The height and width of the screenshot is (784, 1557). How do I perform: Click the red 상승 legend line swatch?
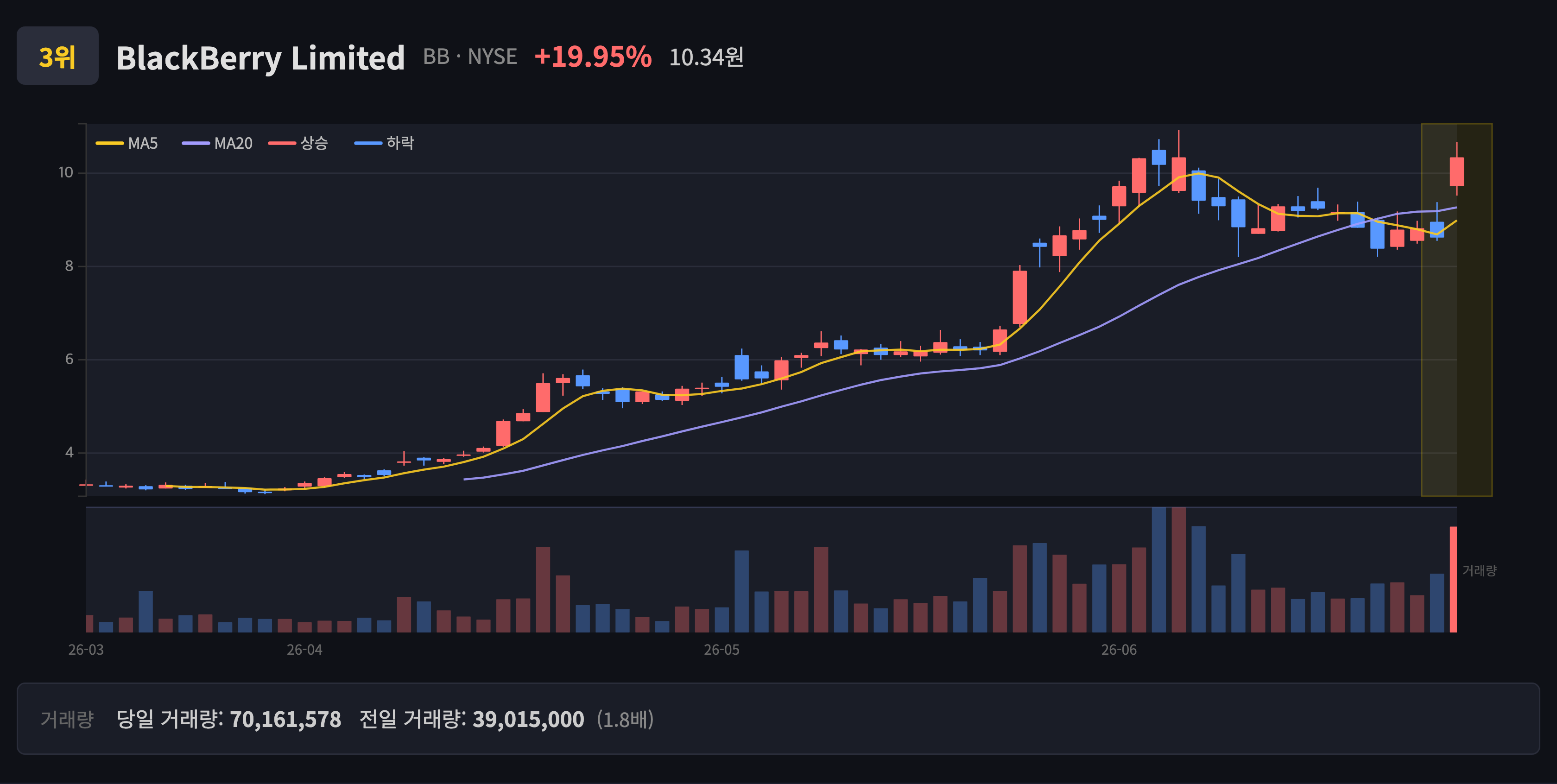pos(282,143)
